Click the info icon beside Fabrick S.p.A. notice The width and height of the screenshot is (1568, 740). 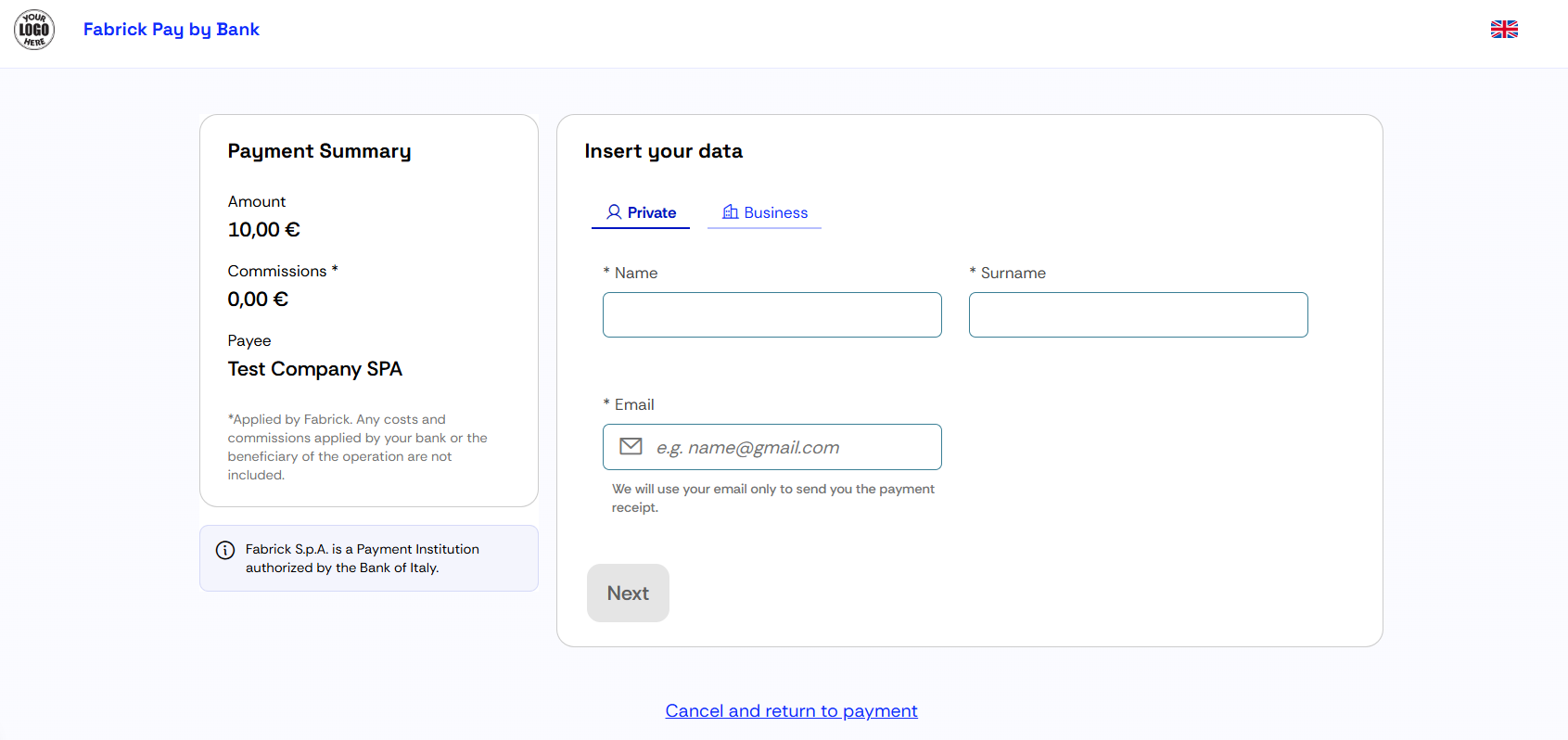pyautogui.click(x=225, y=550)
